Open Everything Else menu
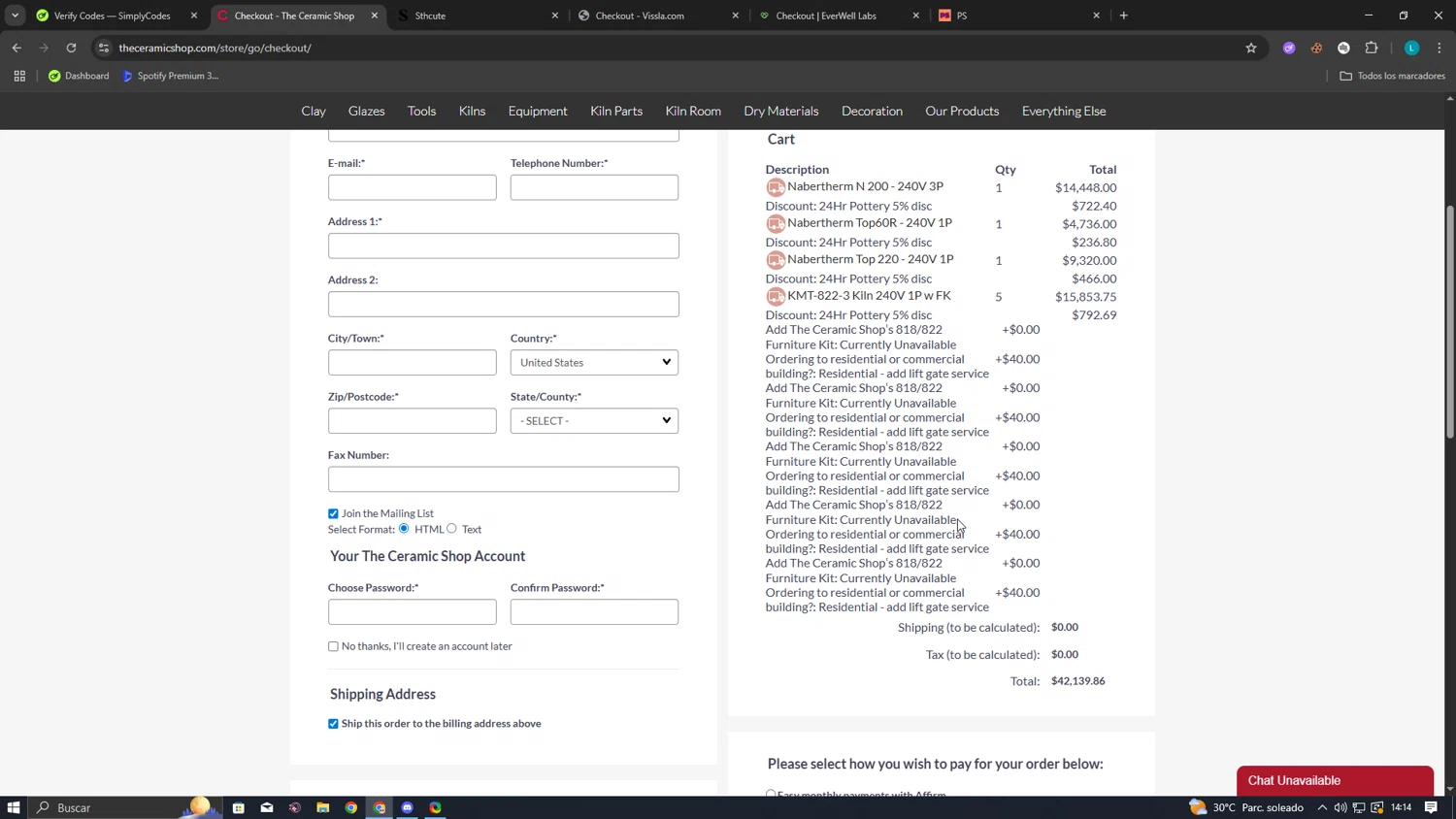 coord(1064,111)
